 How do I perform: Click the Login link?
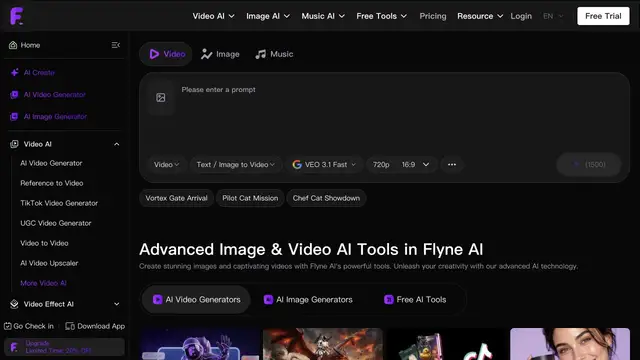[521, 16]
